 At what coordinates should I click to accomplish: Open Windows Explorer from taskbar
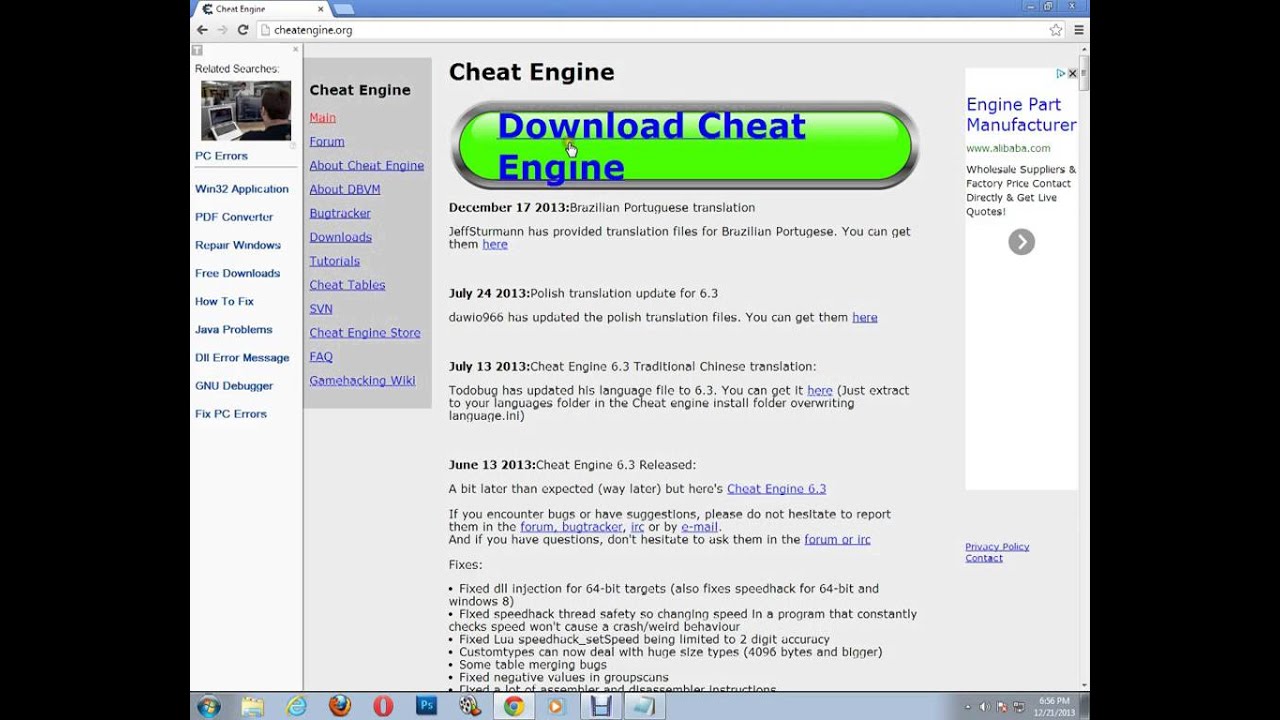click(x=252, y=706)
